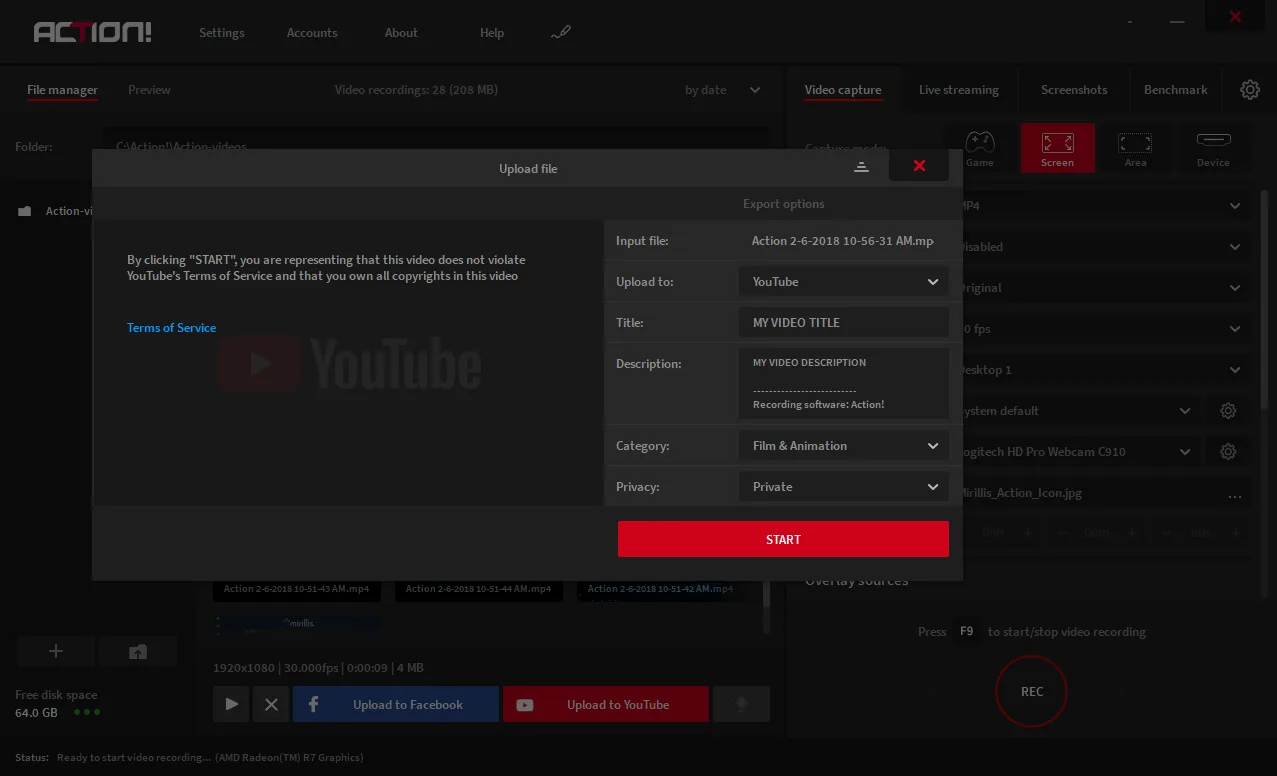Click the status text 'Ready to start video recording'
1277x776 pixels.
[134, 757]
